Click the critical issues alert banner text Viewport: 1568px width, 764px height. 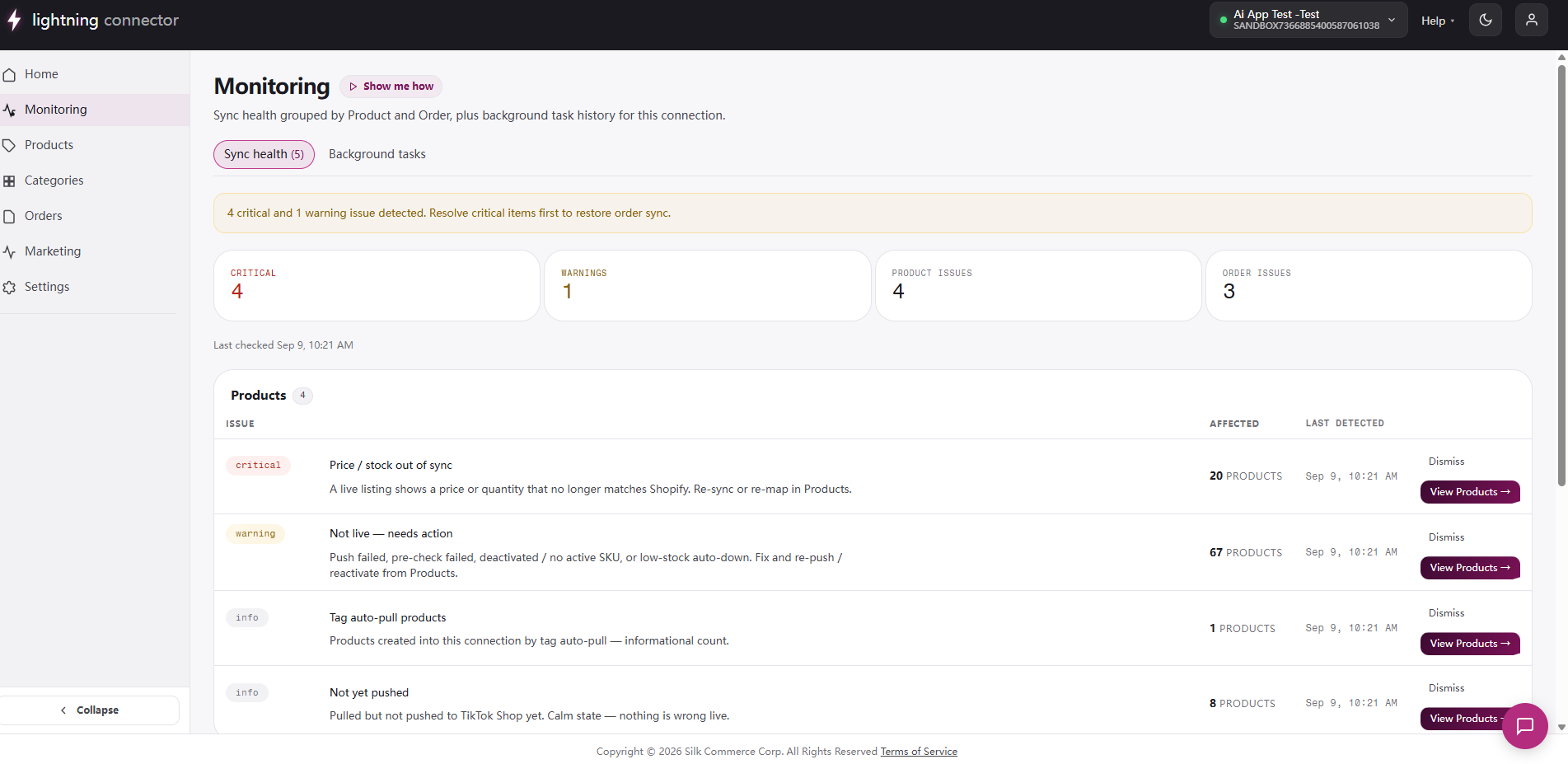449,213
